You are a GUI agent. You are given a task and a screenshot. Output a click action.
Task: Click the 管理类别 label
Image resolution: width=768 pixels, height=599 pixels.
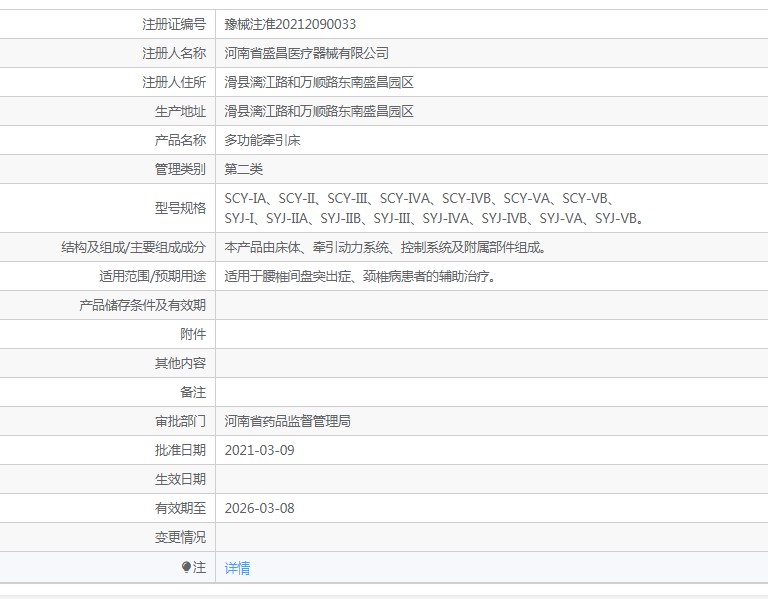[180, 169]
